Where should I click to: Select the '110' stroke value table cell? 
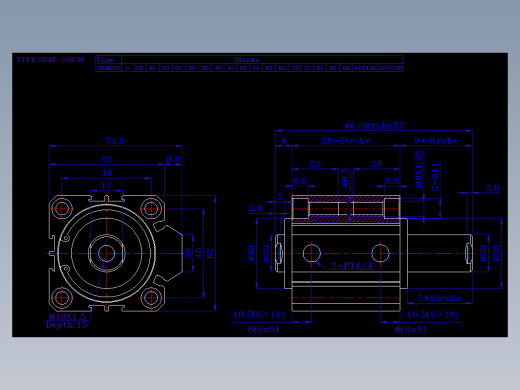tap(371, 68)
